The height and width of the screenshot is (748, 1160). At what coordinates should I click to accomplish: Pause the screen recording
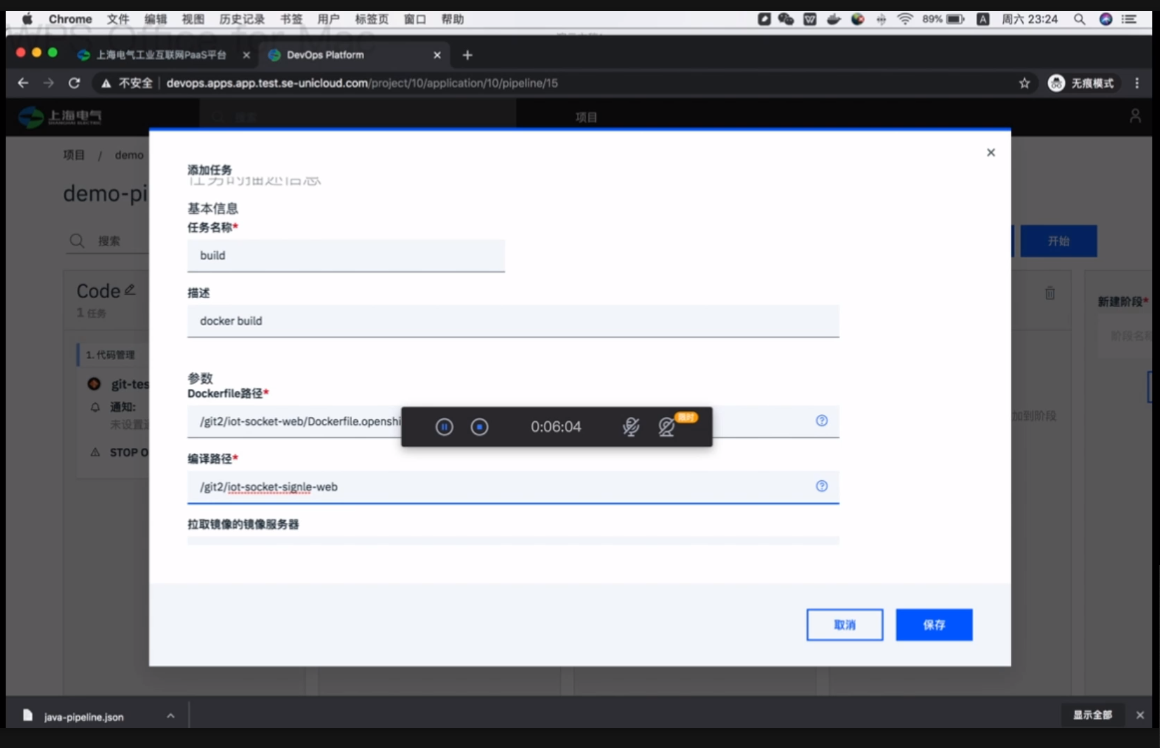[x=445, y=427]
